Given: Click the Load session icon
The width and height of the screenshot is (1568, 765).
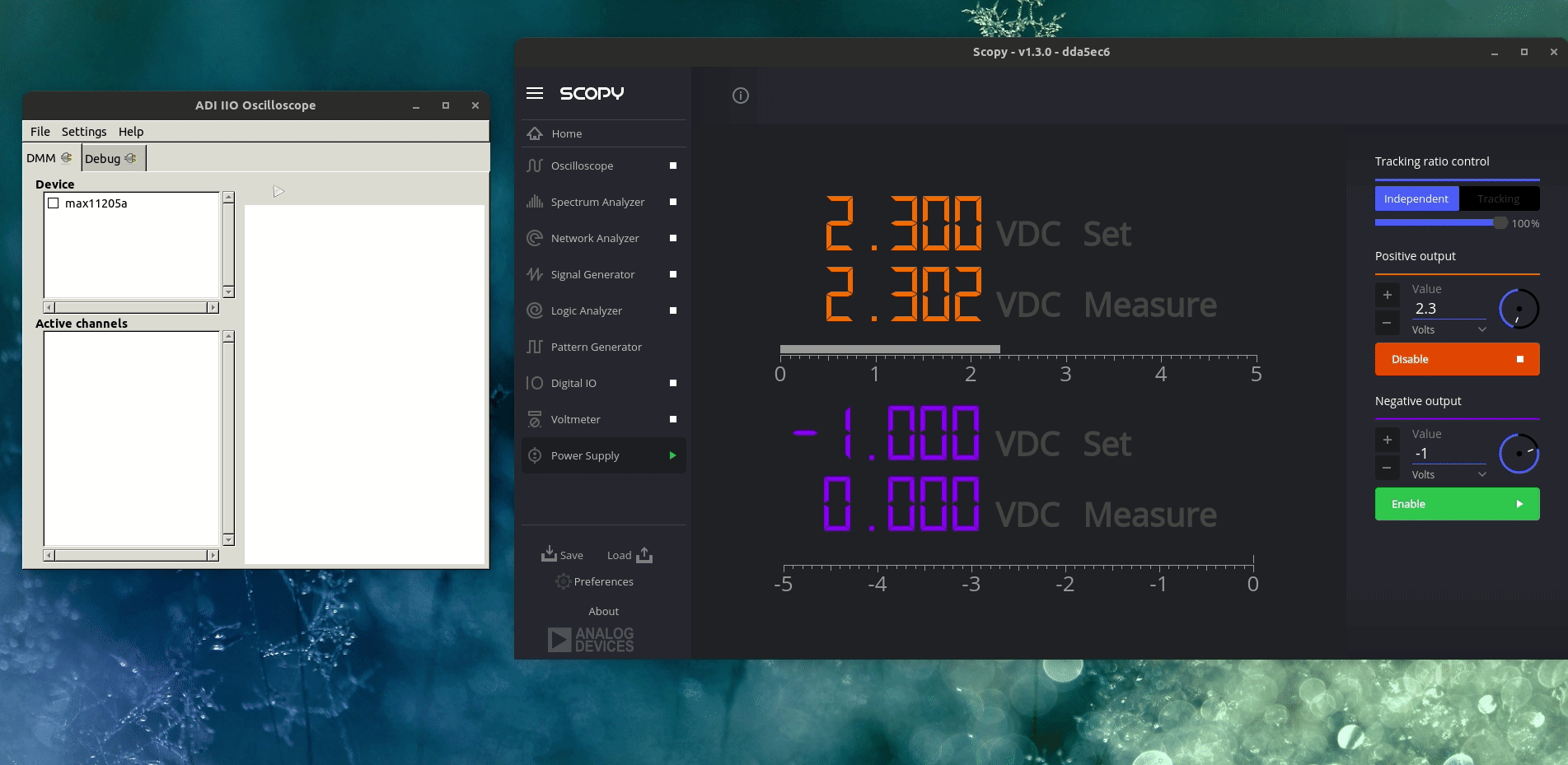Looking at the screenshot, I should click(x=644, y=555).
